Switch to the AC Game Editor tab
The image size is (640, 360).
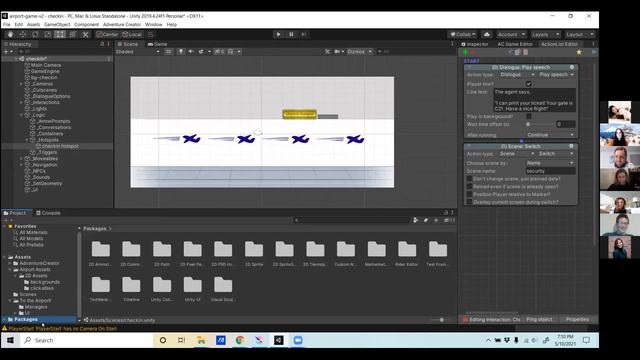click(x=515, y=44)
